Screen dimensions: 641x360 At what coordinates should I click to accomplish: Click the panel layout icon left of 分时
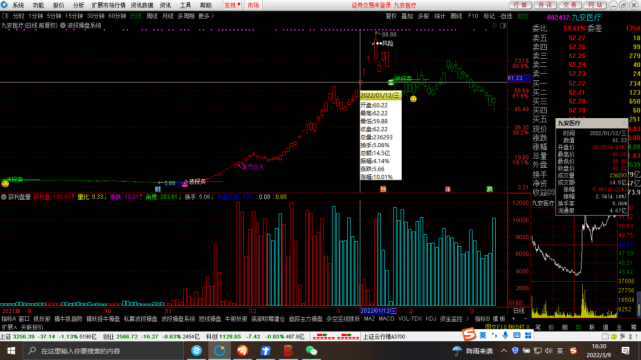5,16
